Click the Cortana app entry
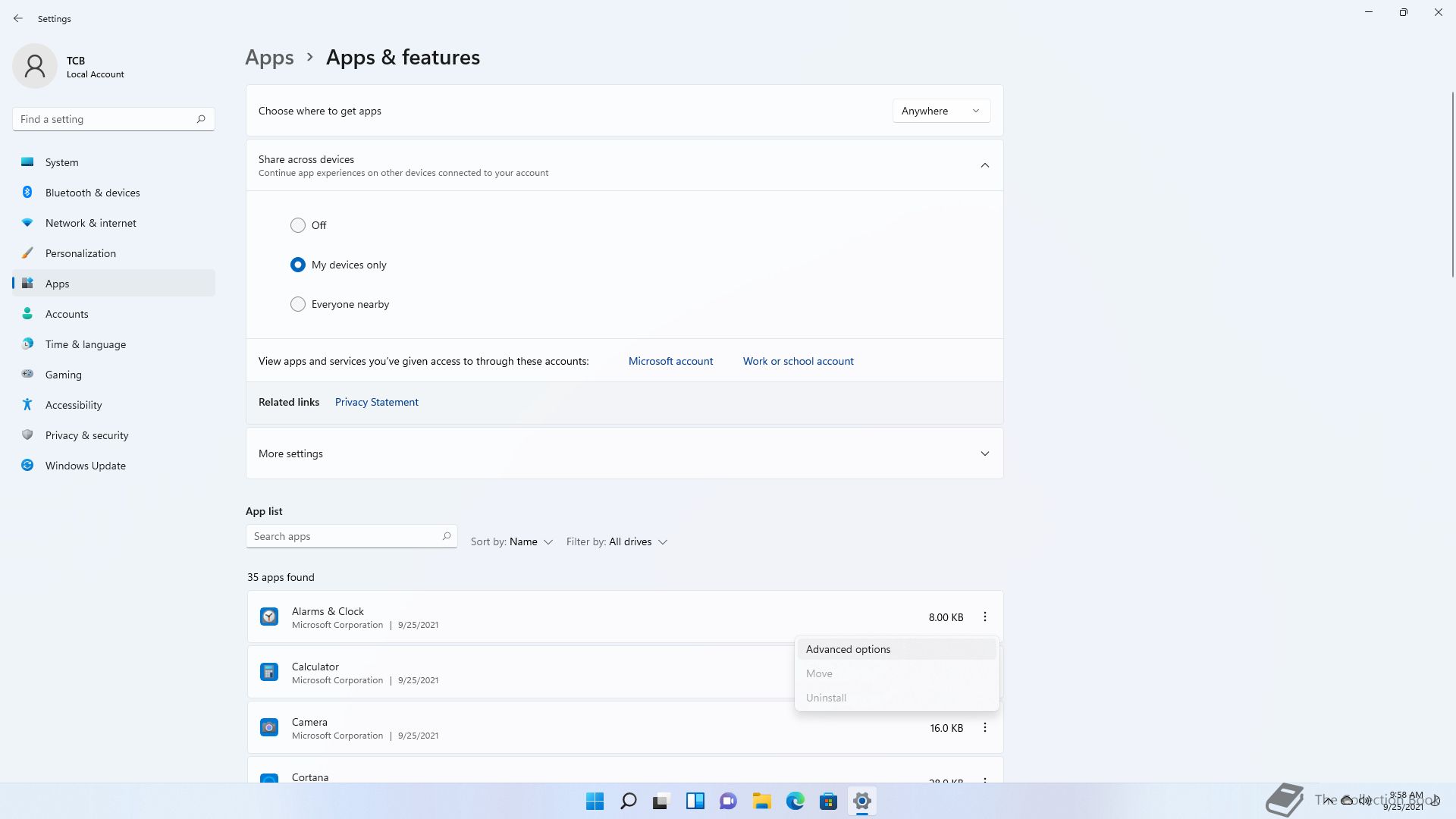This screenshot has height=819, width=1456. tap(625, 770)
